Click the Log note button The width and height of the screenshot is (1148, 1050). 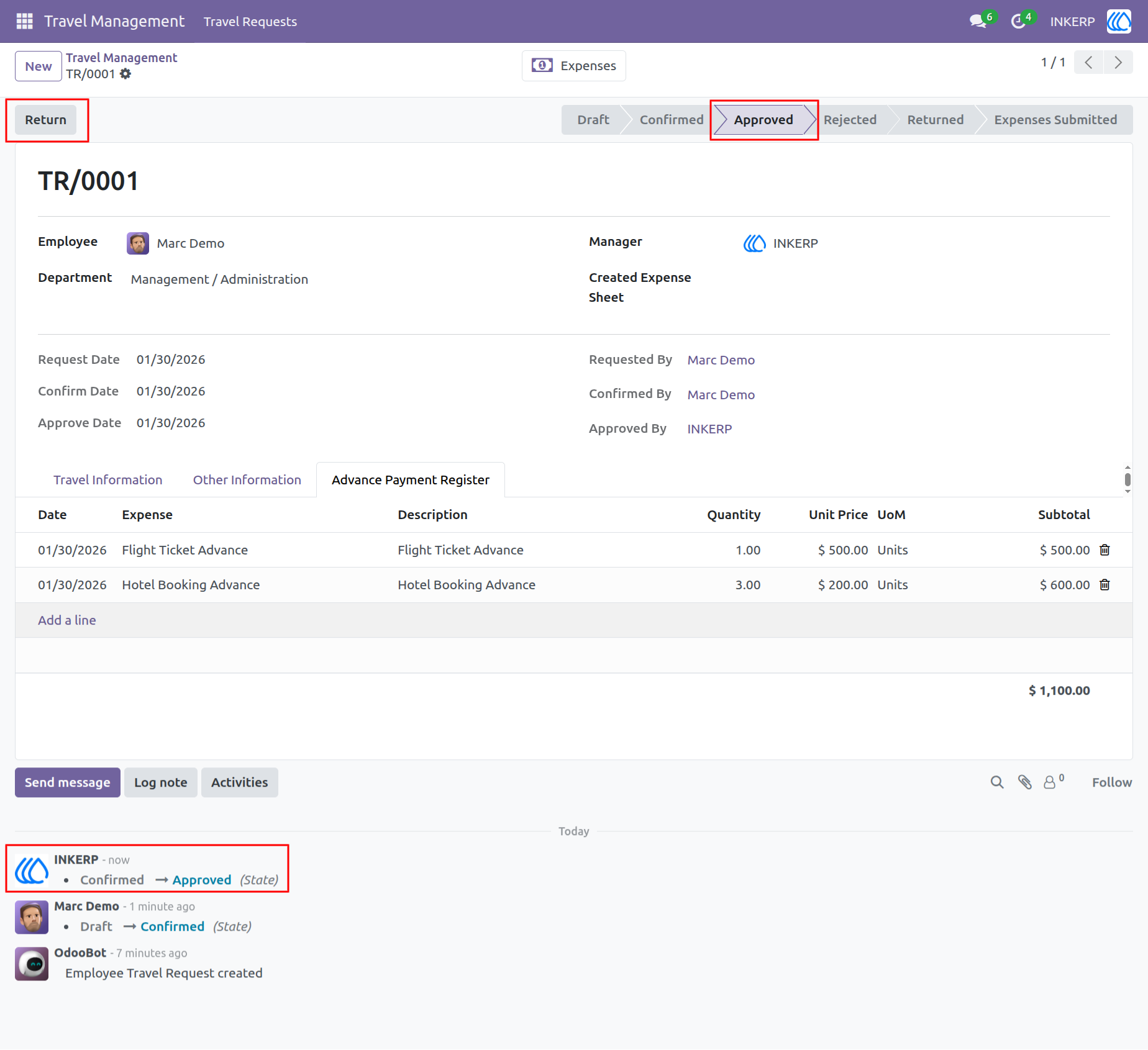pyautogui.click(x=161, y=782)
